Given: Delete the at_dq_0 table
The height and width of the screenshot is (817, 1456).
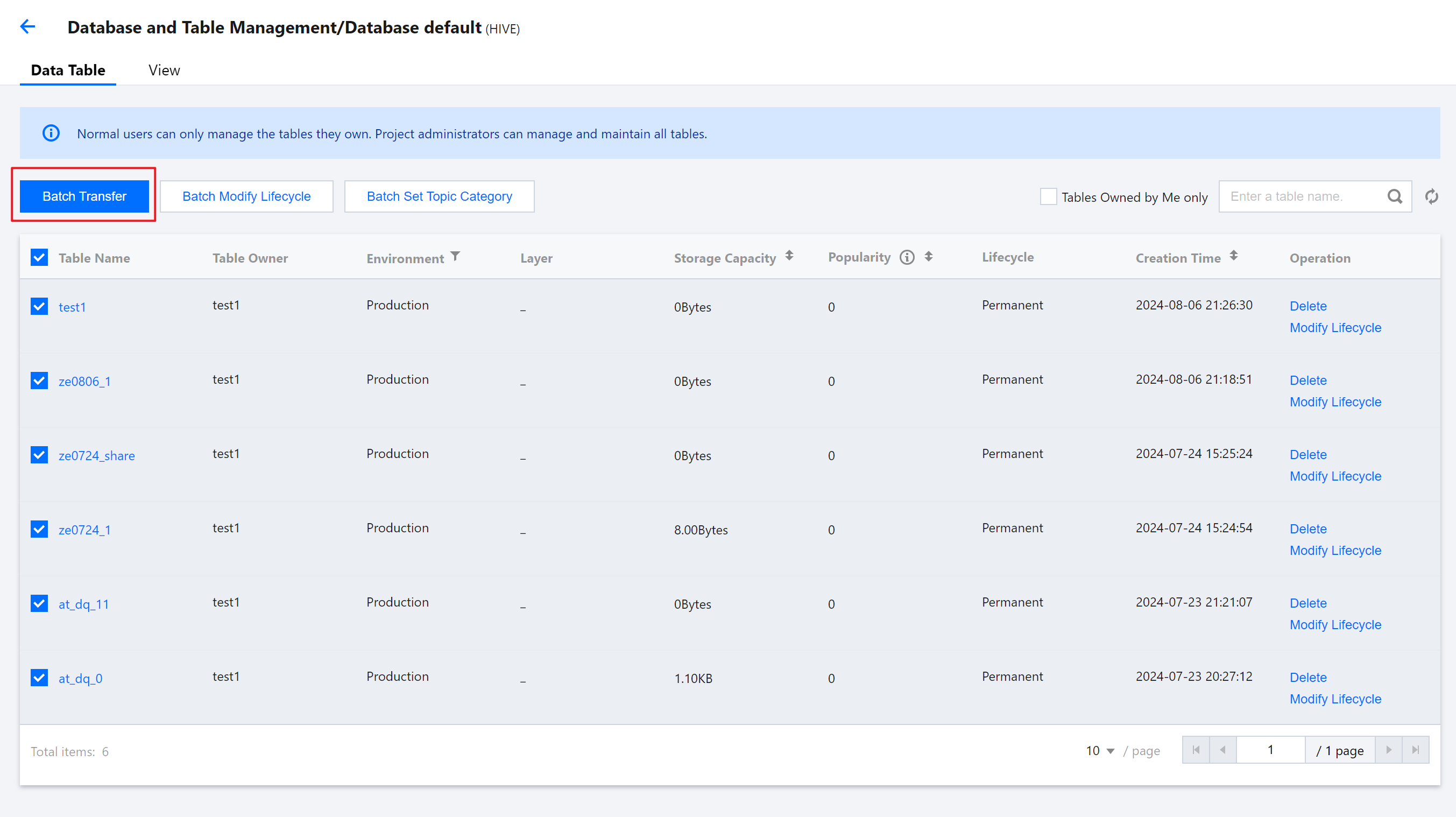Looking at the screenshot, I should pyautogui.click(x=1308, y=678).
